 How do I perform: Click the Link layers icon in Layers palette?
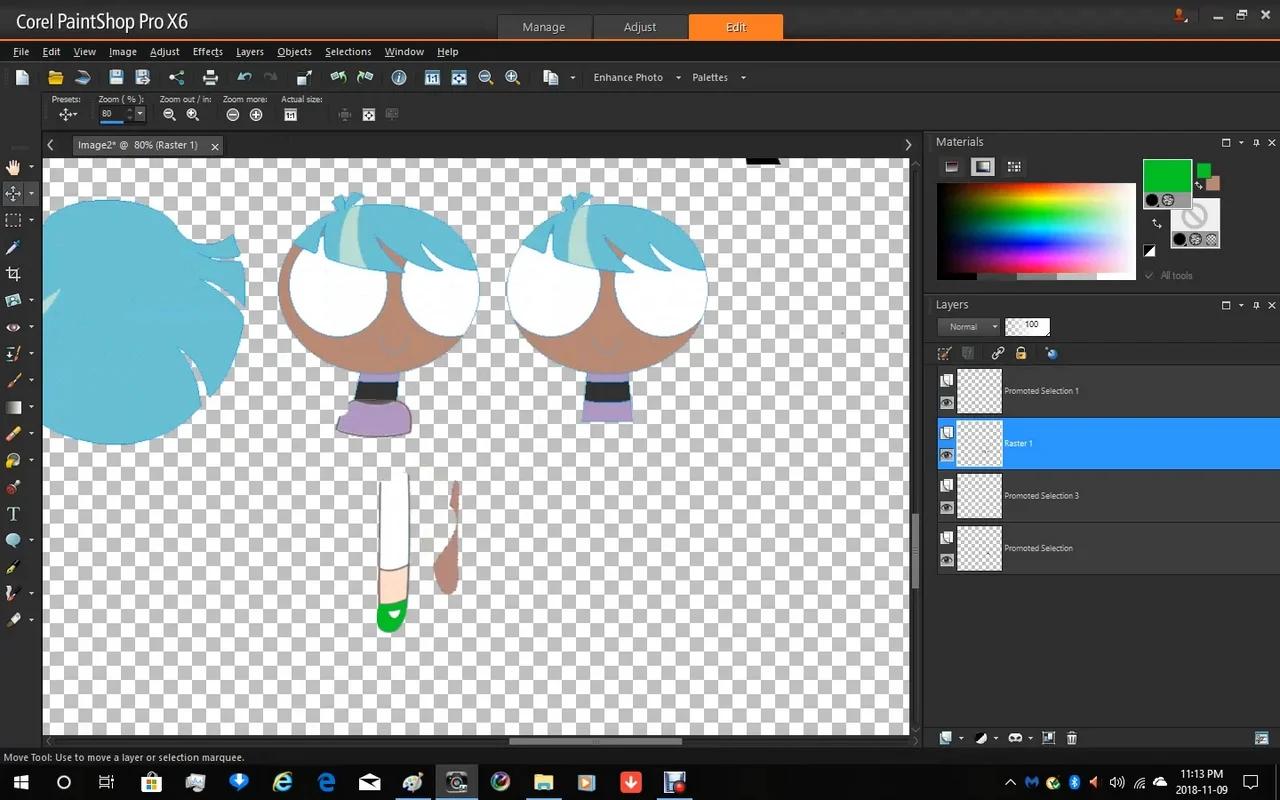pos(997,353)
